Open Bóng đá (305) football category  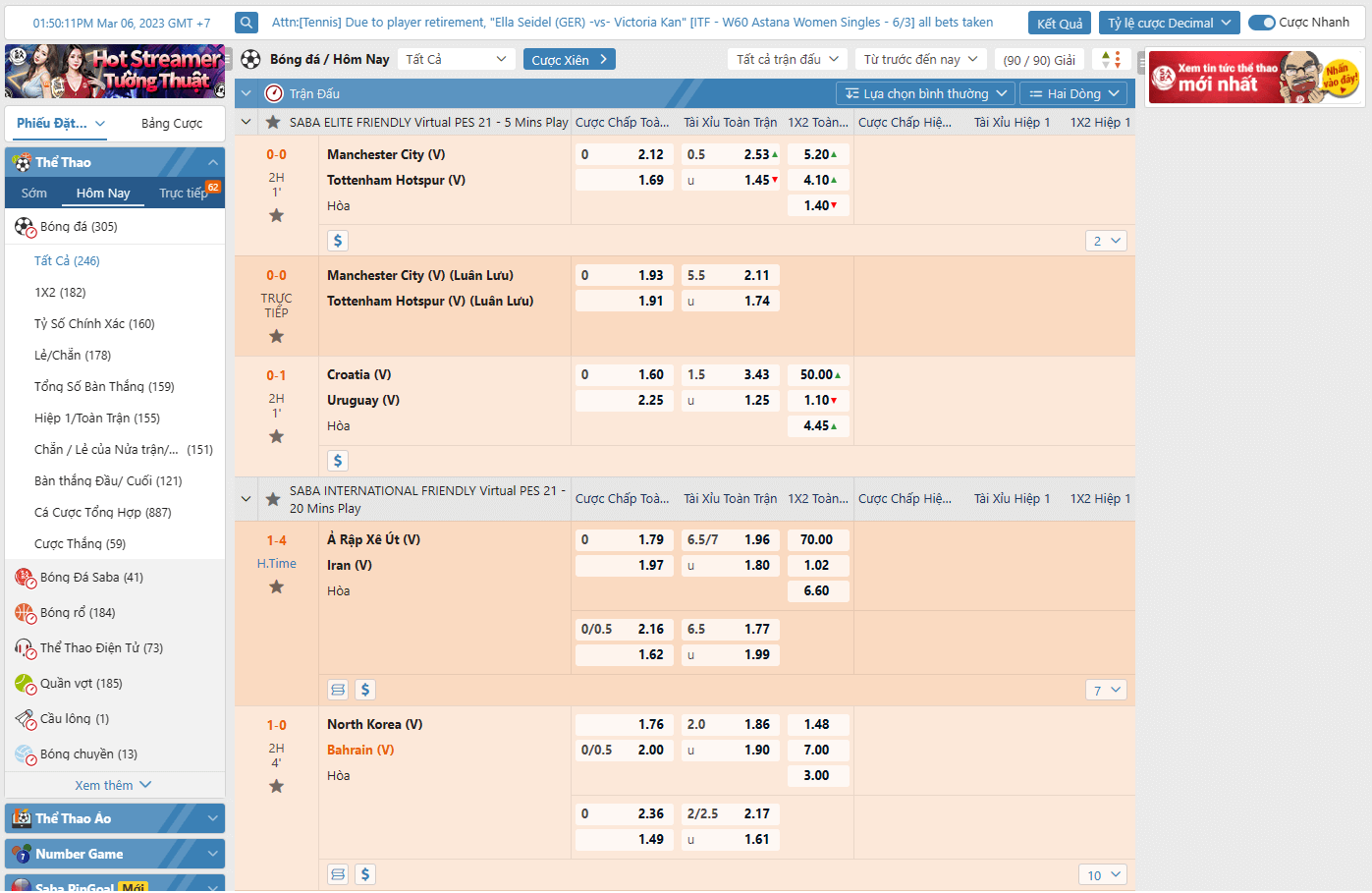pyautogui.click(x=115, y=227)
